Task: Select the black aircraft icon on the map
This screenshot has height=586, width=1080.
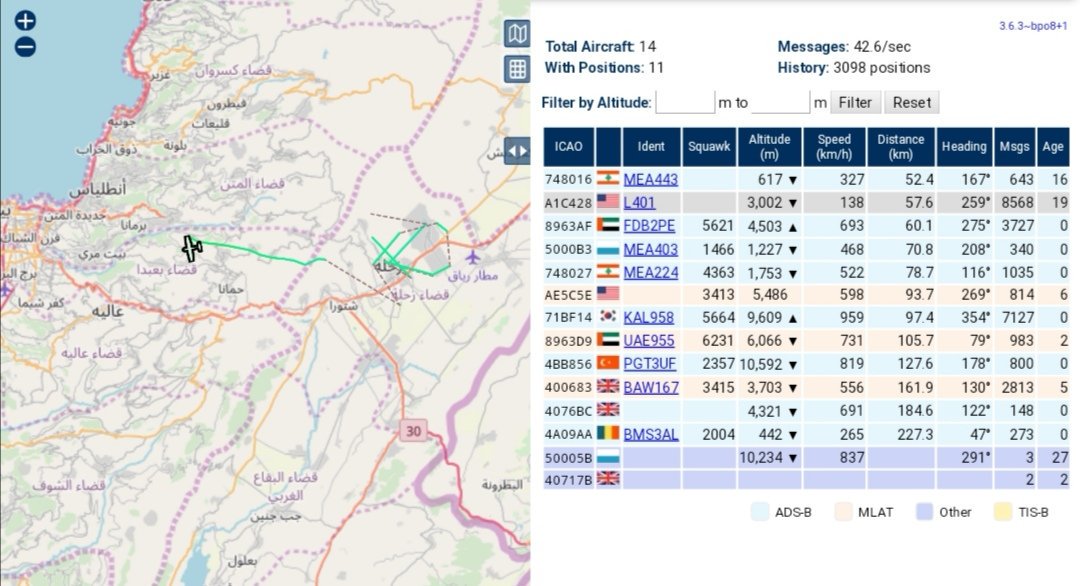Action: (191, 248)
